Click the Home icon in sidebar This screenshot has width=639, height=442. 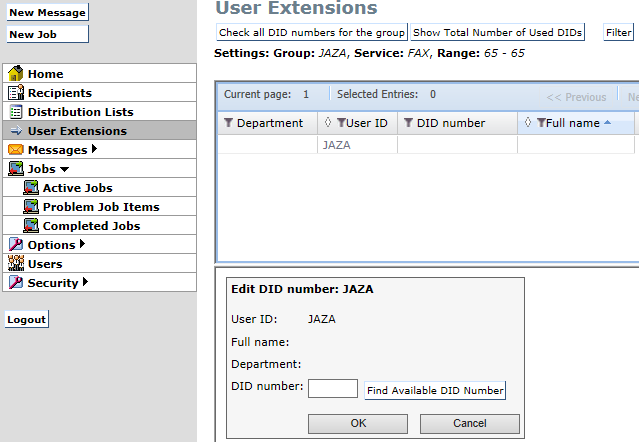click(x=15, y=74)
